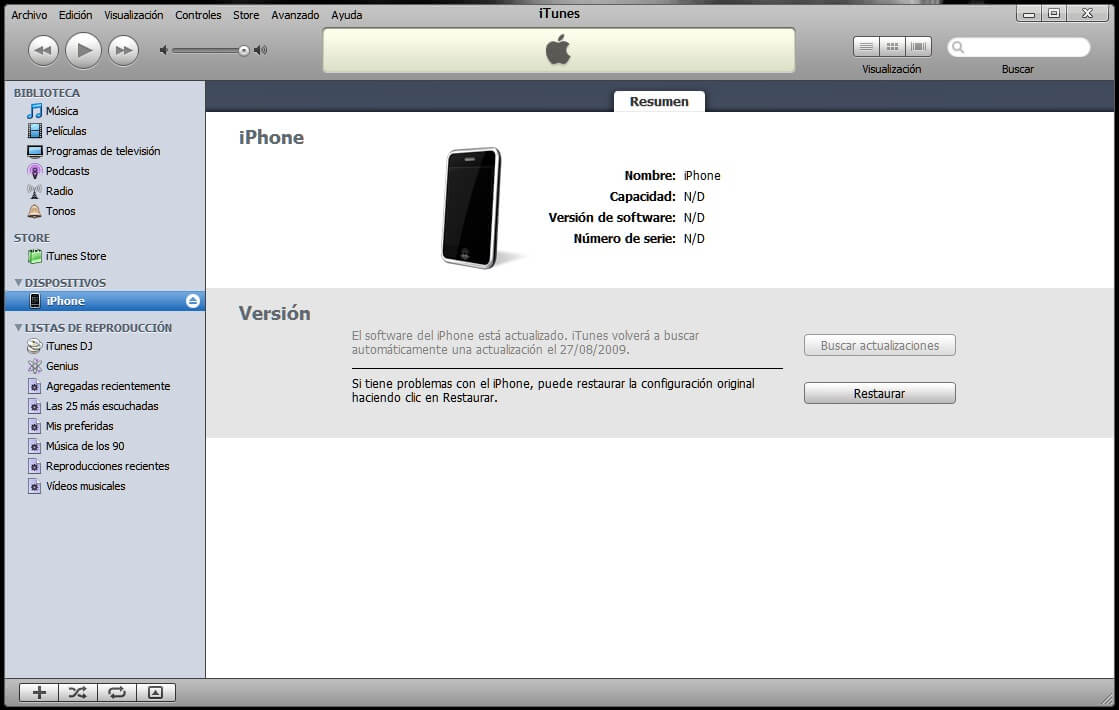
Task: Open the Controles menu
Action: pos(198,15)
